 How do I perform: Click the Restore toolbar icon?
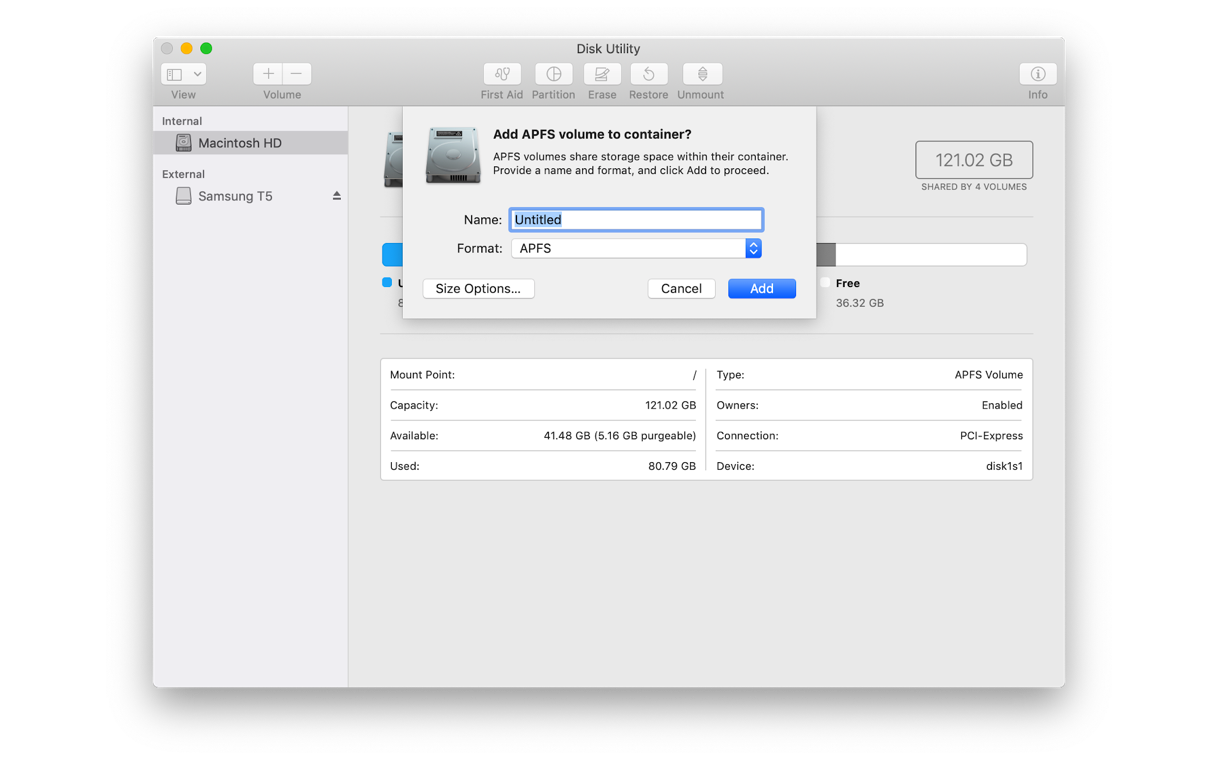click(x=648, y=74)
